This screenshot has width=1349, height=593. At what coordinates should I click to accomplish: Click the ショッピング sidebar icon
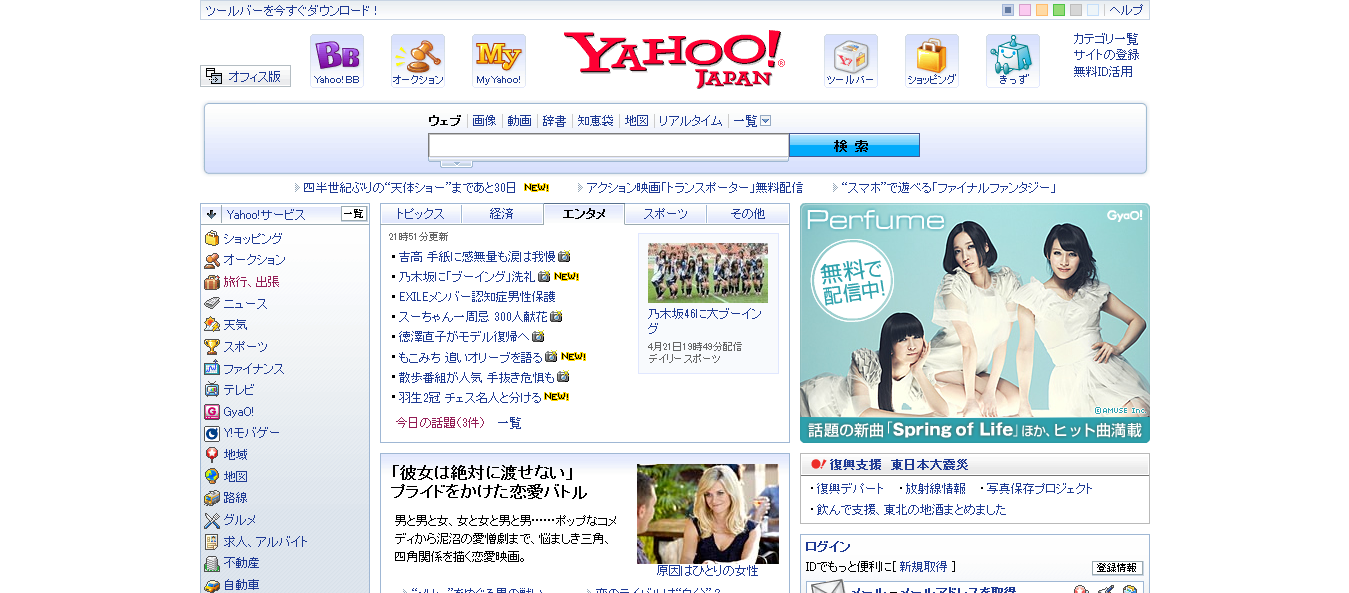(212, 238)
